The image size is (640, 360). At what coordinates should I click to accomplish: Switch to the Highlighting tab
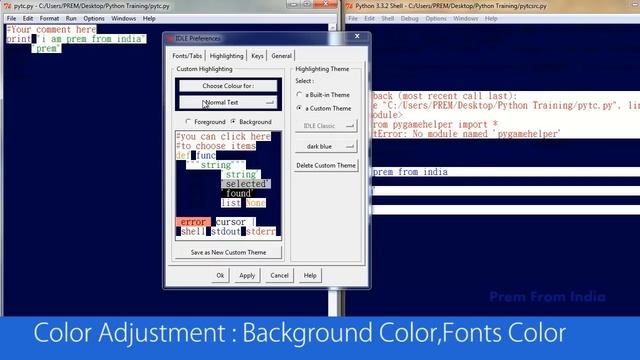click(227, 56)
